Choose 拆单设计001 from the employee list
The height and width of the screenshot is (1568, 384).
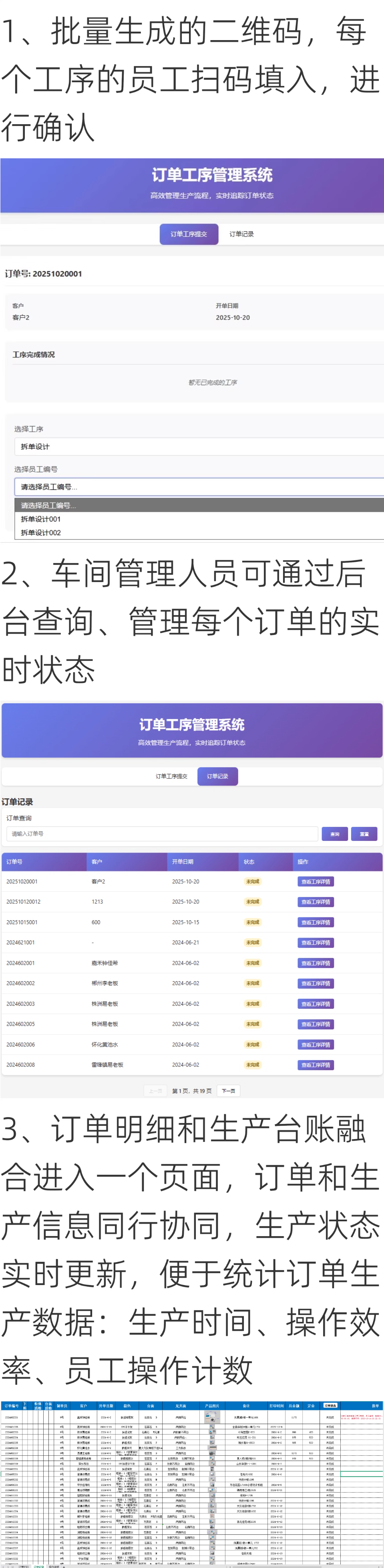coord(41,519)
